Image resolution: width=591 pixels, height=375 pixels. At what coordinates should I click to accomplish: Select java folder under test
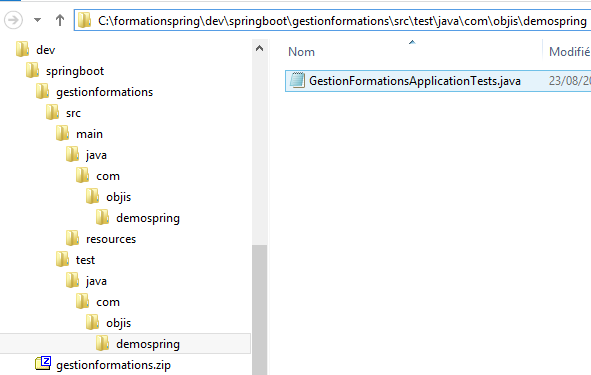tap(96, 281)
